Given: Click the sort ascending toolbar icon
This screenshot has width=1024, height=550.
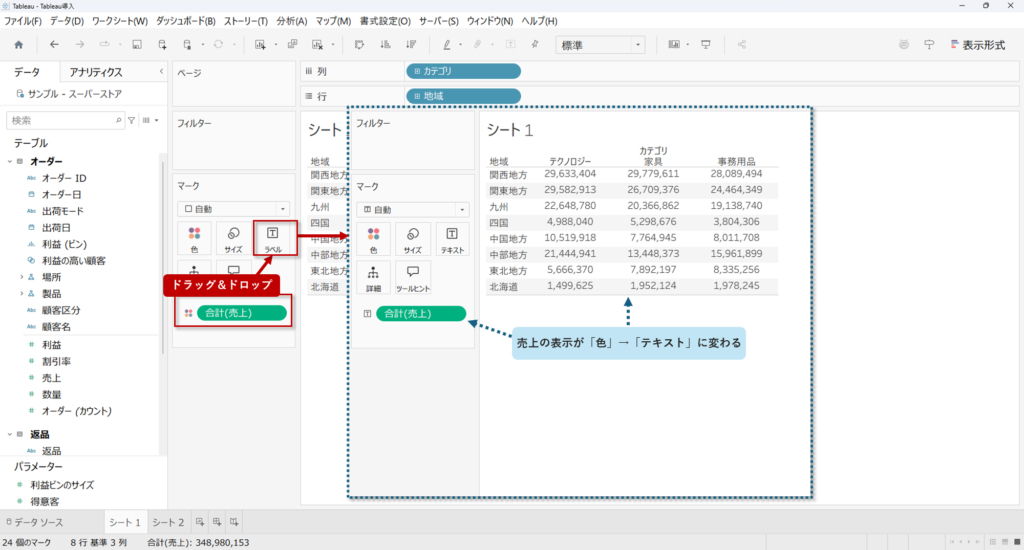Looking at the screenshot, I should (385, 45).
